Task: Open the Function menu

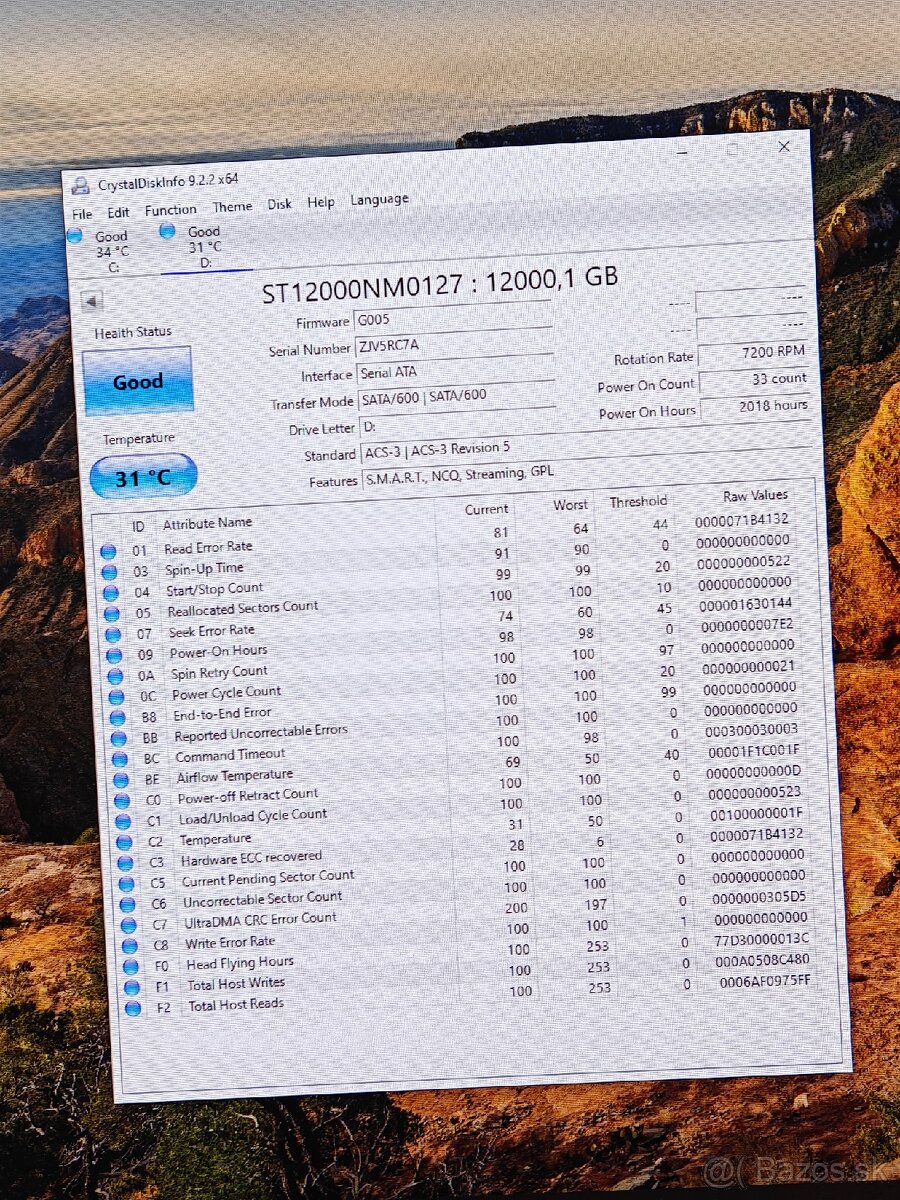Action: click(170, 209)
